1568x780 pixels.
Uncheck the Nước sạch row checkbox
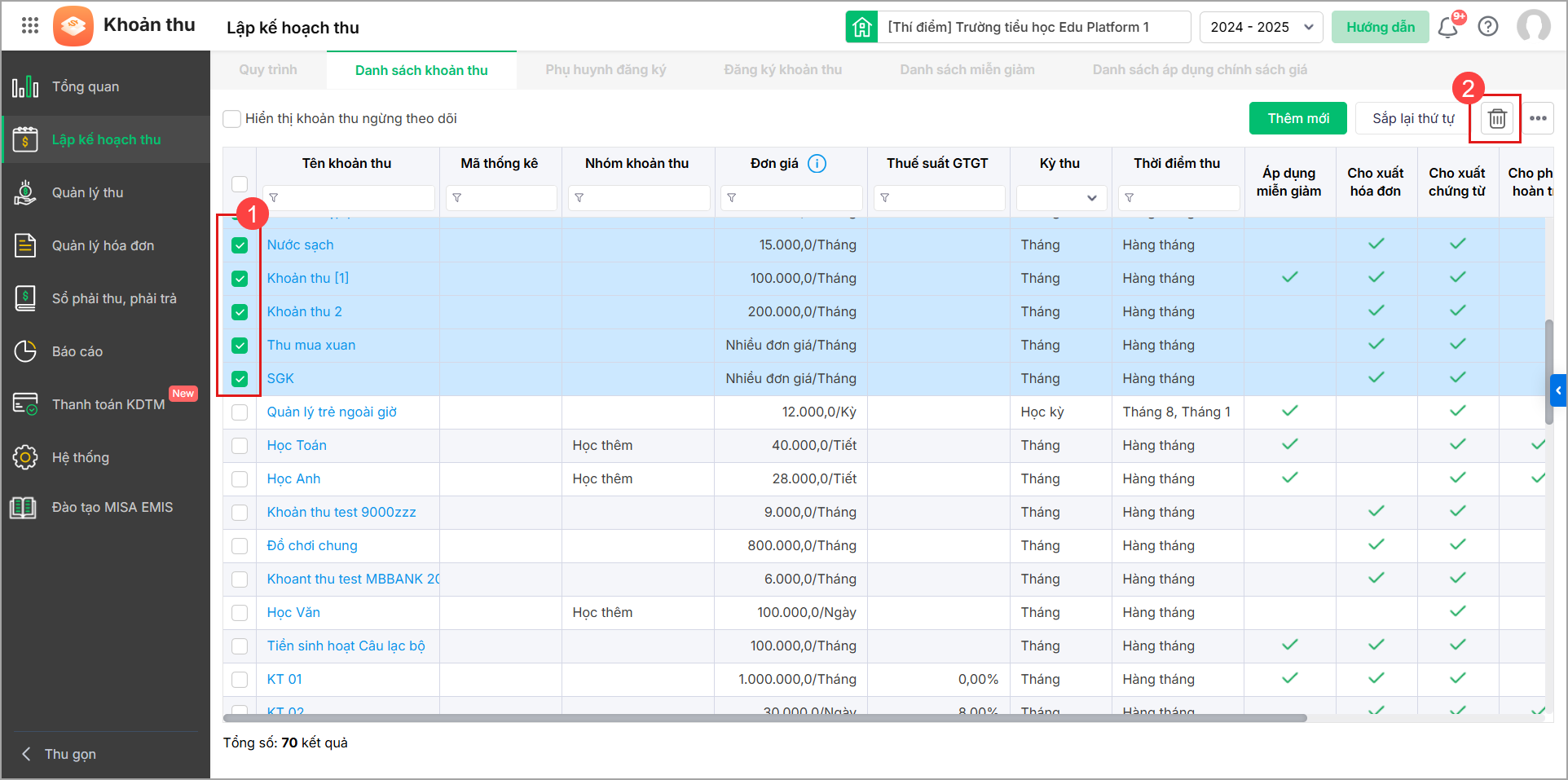point(240,245)
